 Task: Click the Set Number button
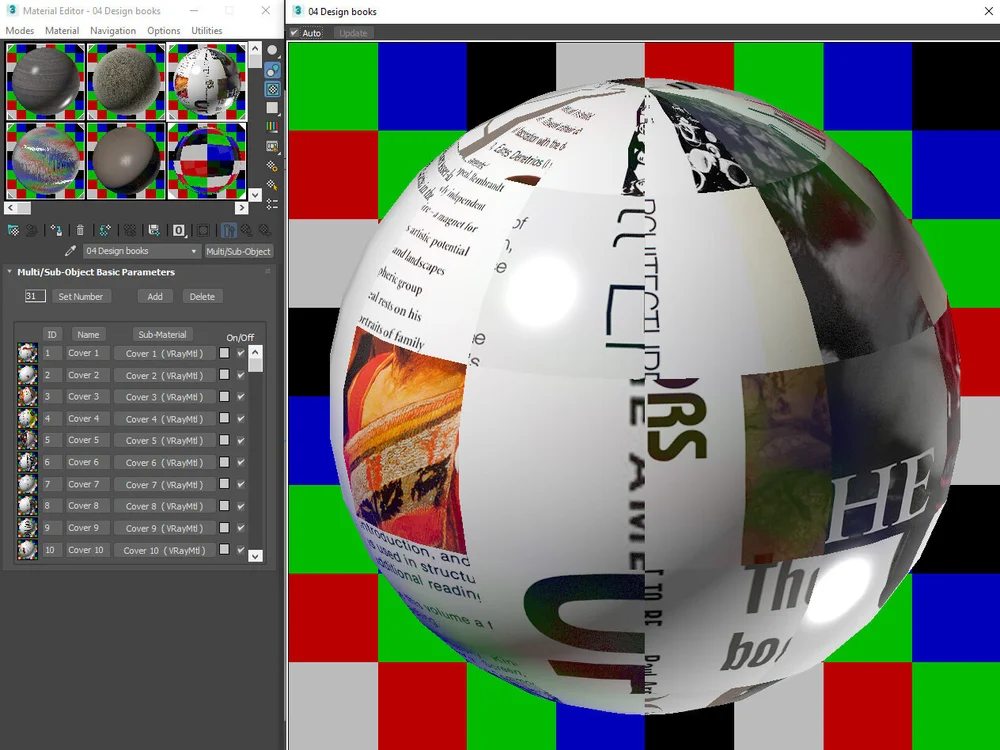click(81, 296)
